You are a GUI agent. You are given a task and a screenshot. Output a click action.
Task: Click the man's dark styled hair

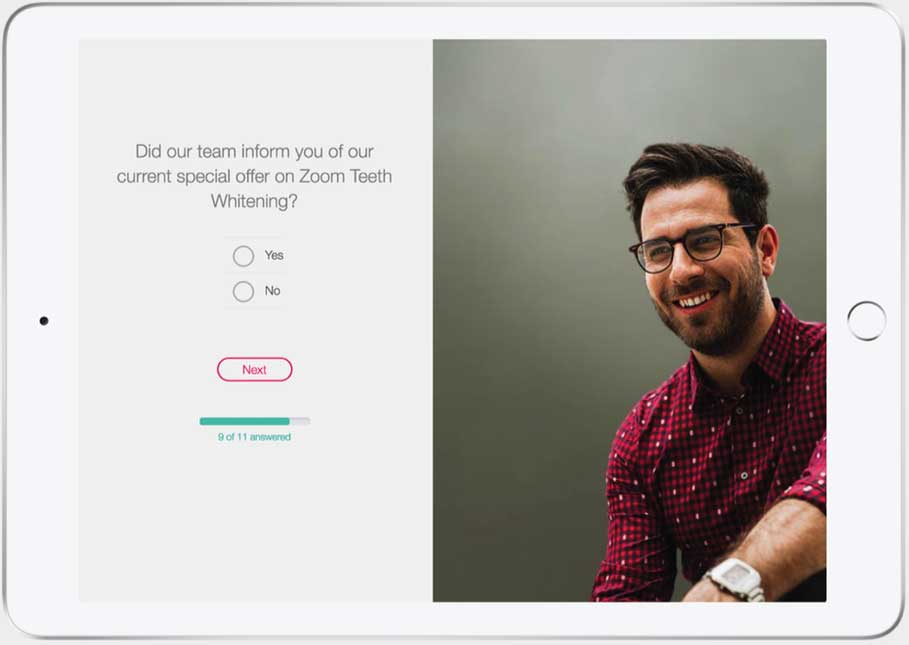pos(696,174)
